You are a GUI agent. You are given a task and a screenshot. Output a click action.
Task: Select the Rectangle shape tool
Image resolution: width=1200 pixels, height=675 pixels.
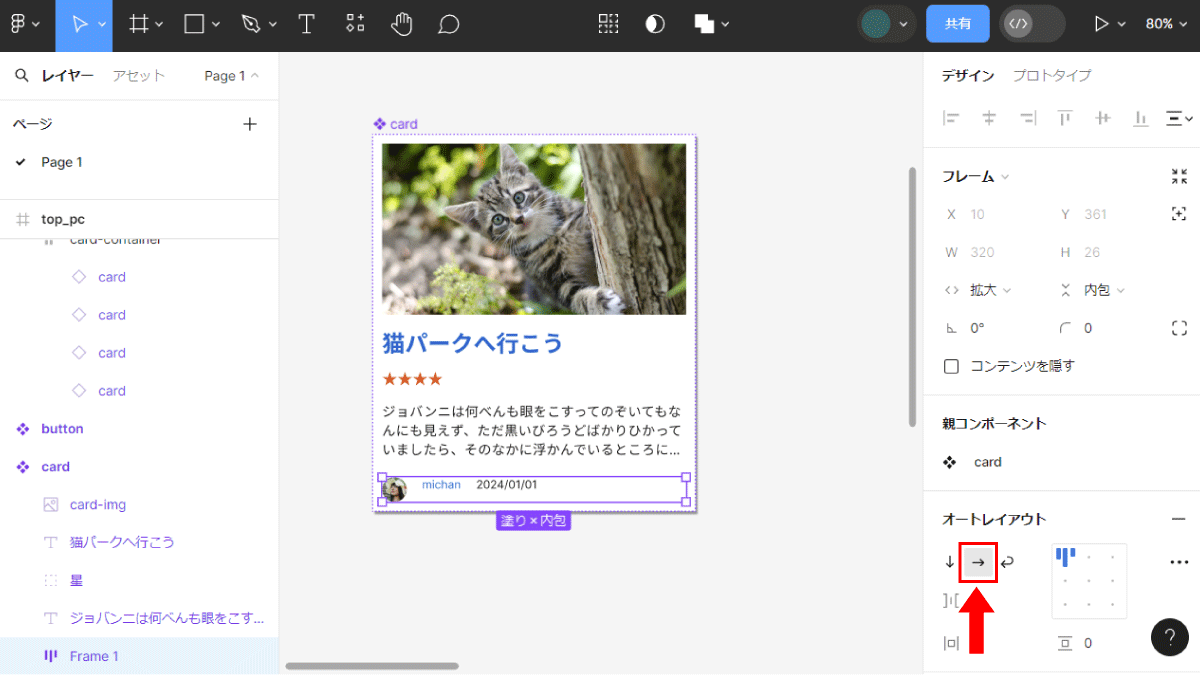pos(194,24)
